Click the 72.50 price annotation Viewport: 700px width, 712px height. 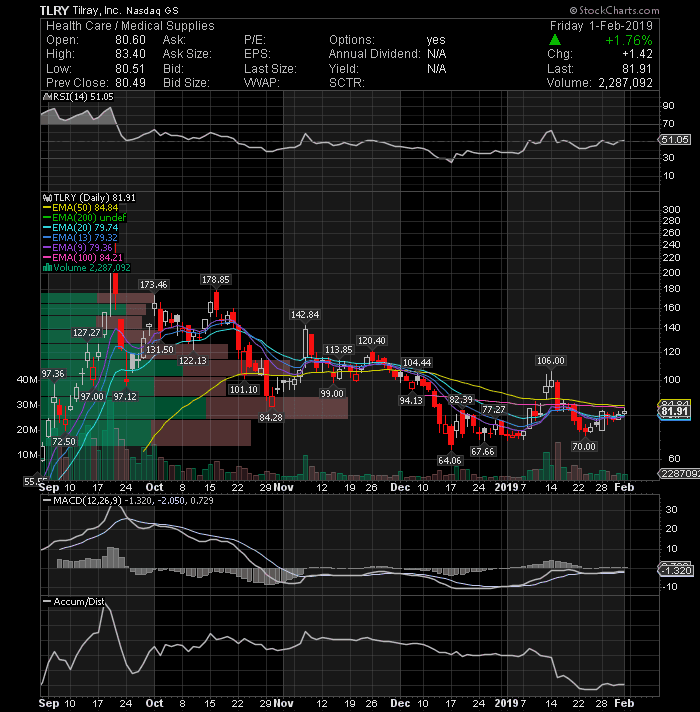pyautogui.click(x=64, y=441)
